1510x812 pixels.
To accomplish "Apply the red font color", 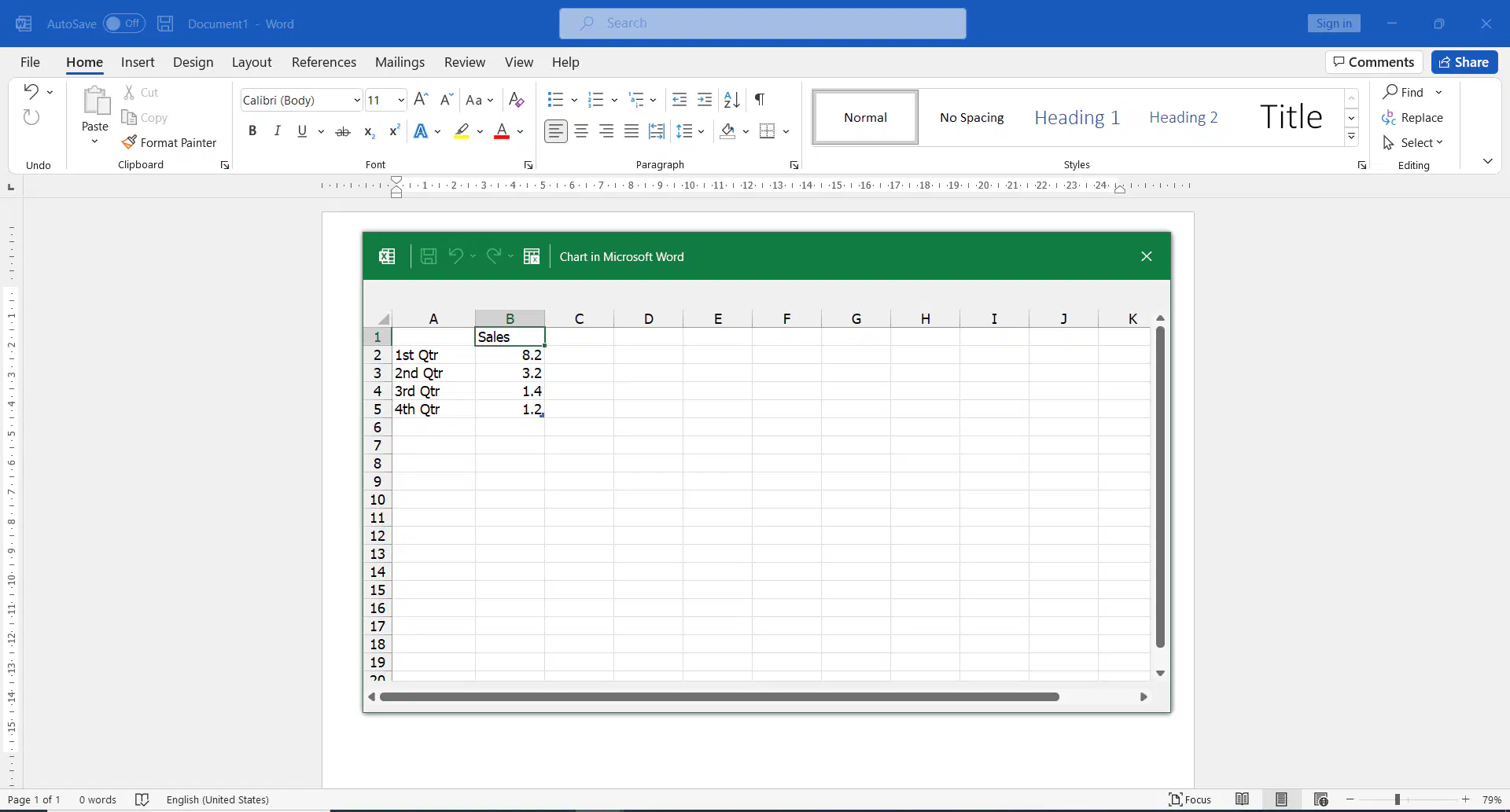I will tap(502, 131).
